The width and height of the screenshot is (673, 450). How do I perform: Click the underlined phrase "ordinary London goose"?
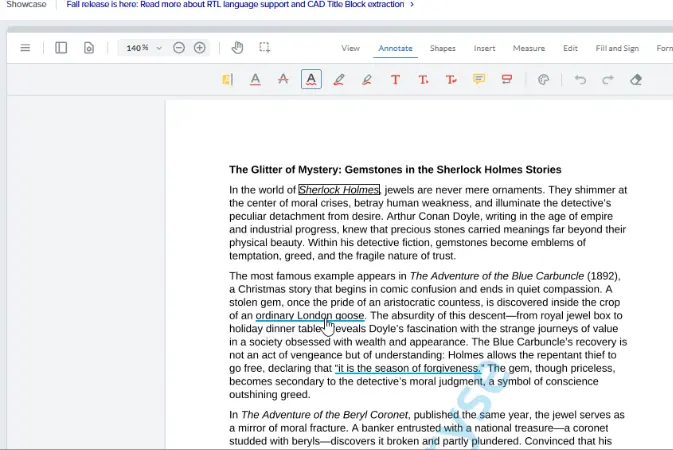[310, 316]
